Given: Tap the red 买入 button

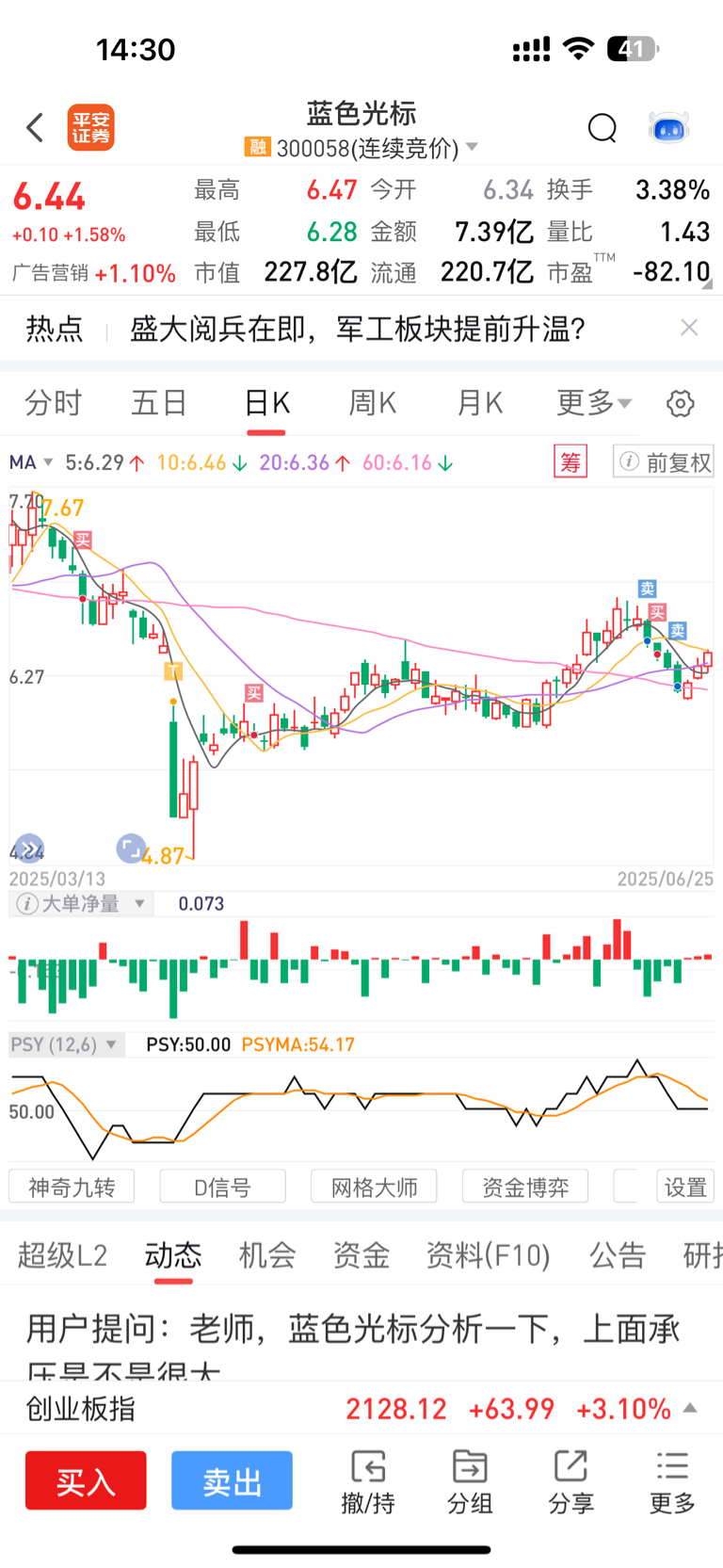Looking at the screenshot, I should pos(86,1480).
